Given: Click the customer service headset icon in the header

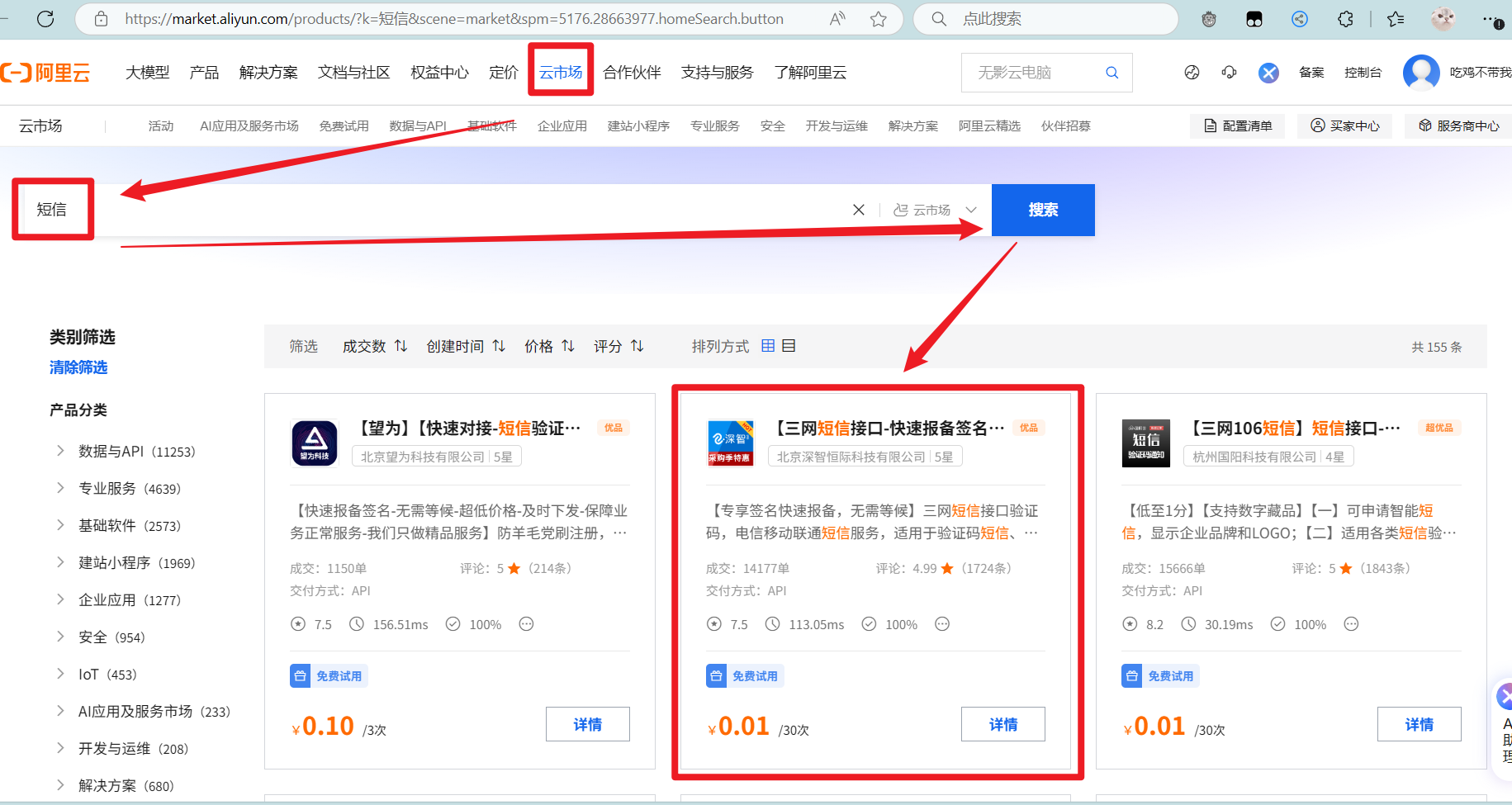Looking at the screenshot, I should (x=1230, y=73).
